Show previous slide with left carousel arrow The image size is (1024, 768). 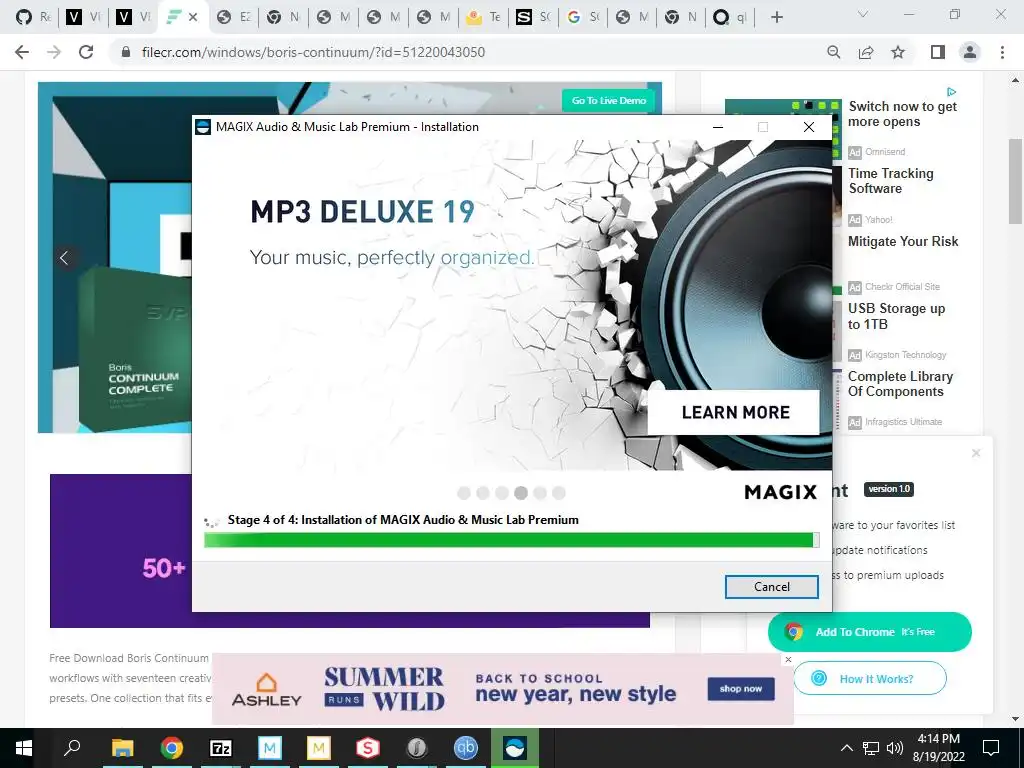64,258
